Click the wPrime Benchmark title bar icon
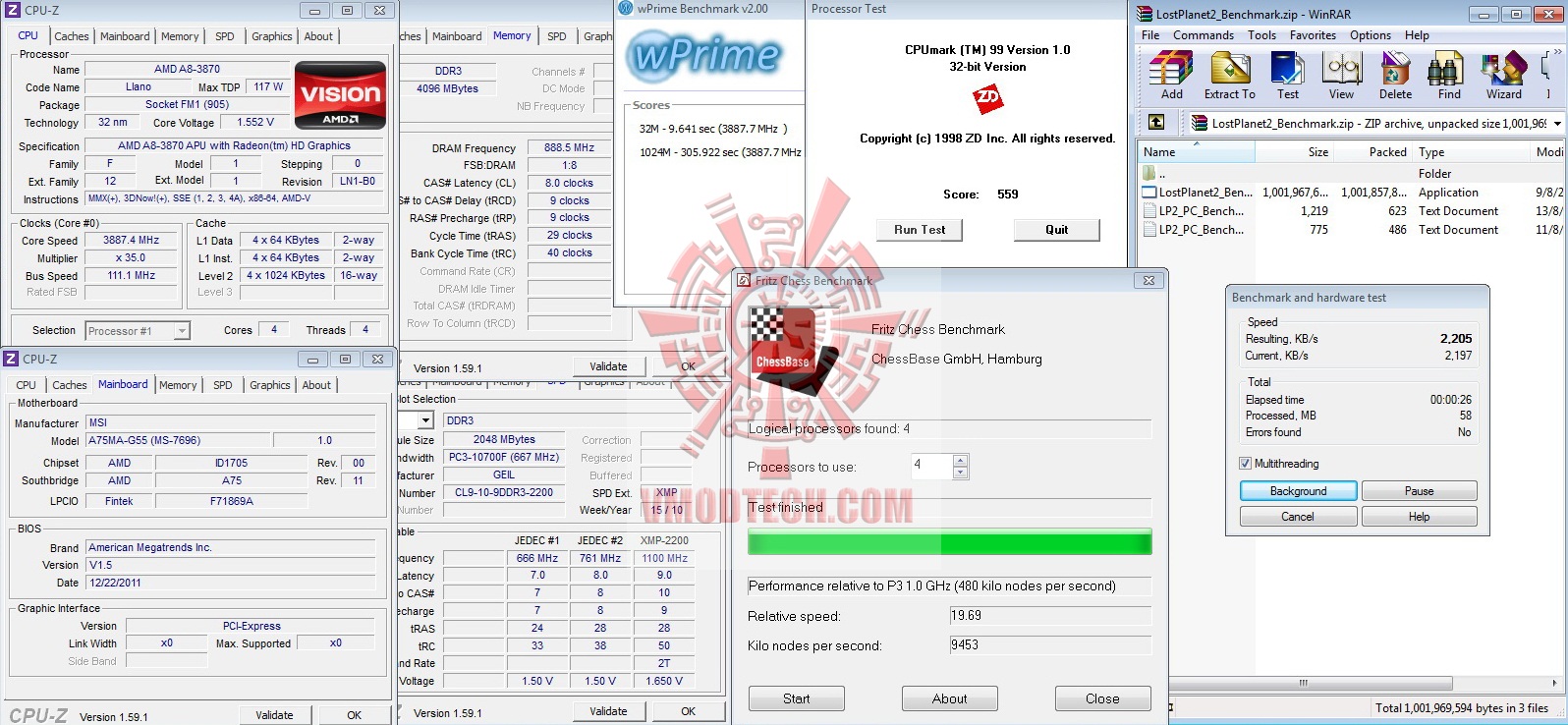 626,8
